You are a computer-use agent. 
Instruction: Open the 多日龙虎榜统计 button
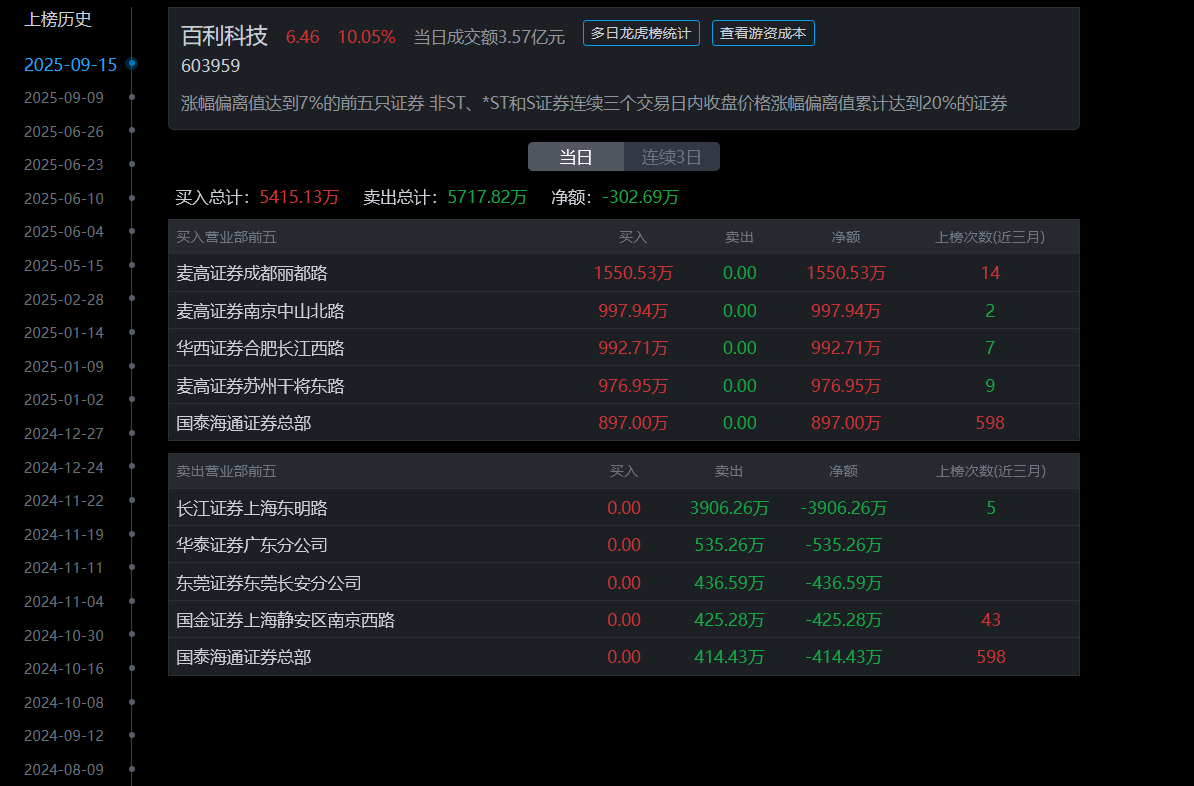[x=641, y=34]
